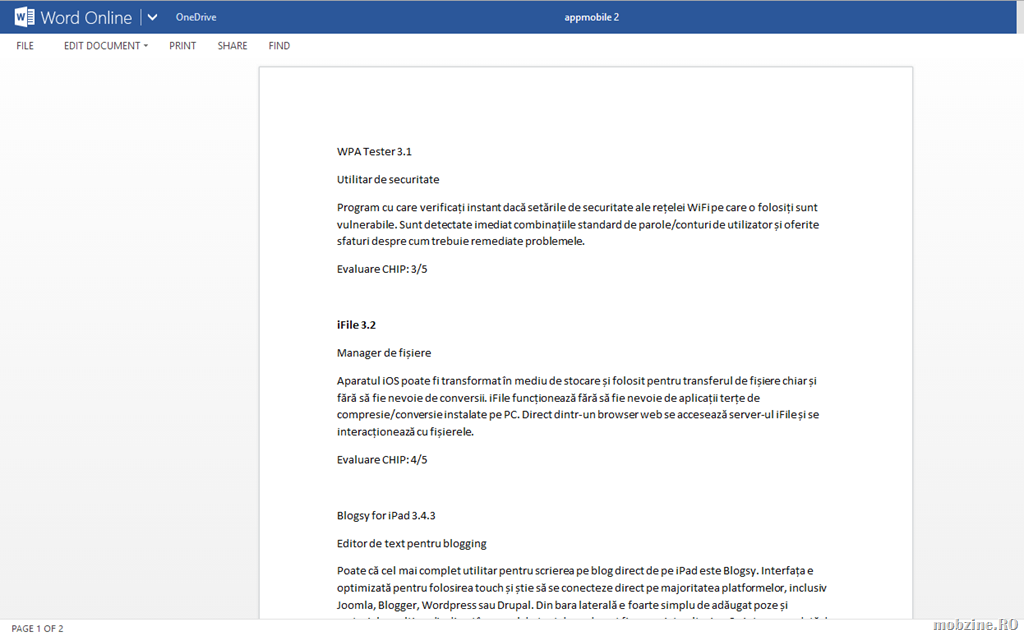This screenshot has width=1024, height=636.
Task: Click the text Evaluare CHIP: 4/5
Action: click(382, 460)
